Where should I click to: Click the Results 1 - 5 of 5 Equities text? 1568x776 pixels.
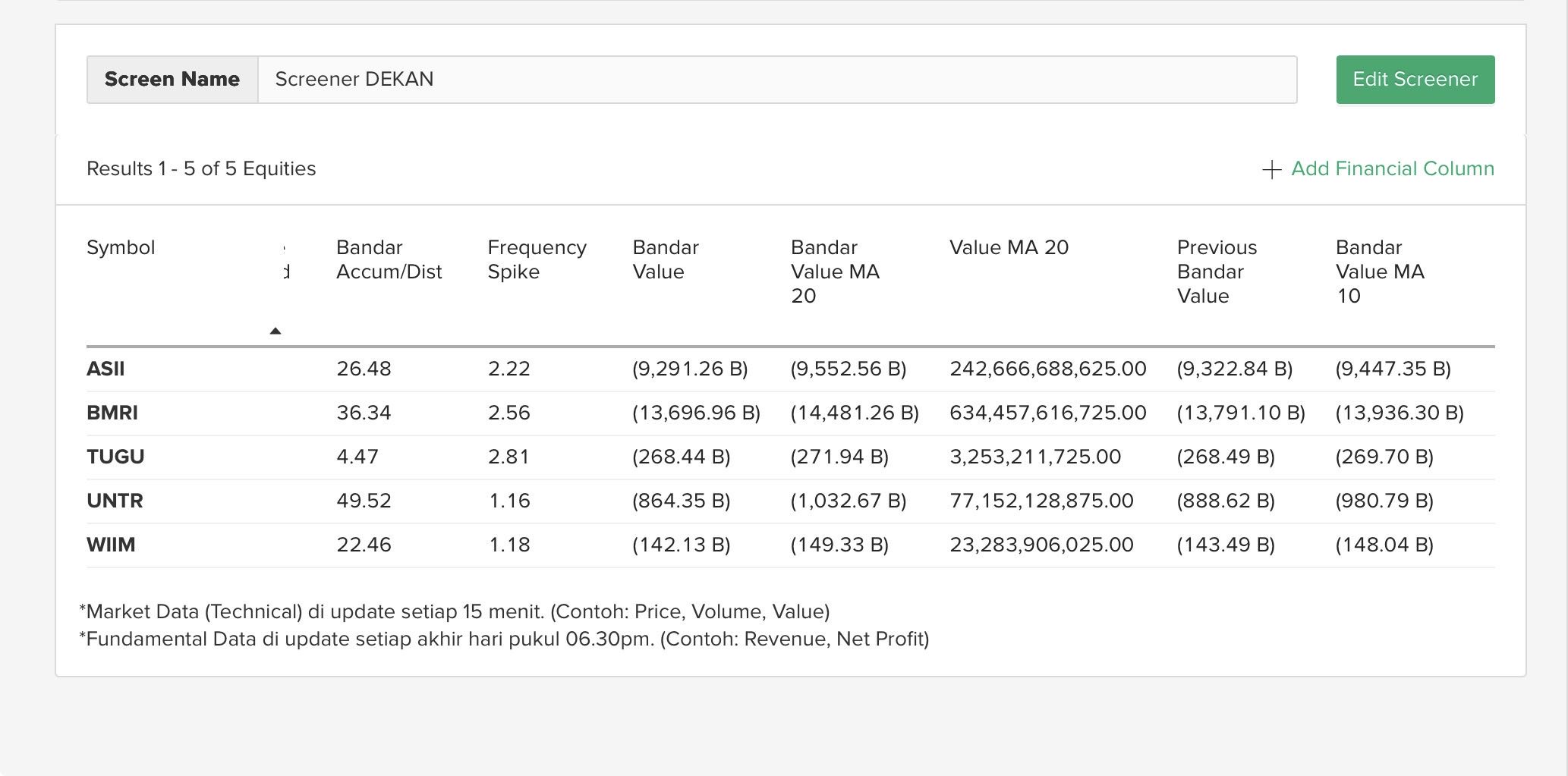click(201, 168)
